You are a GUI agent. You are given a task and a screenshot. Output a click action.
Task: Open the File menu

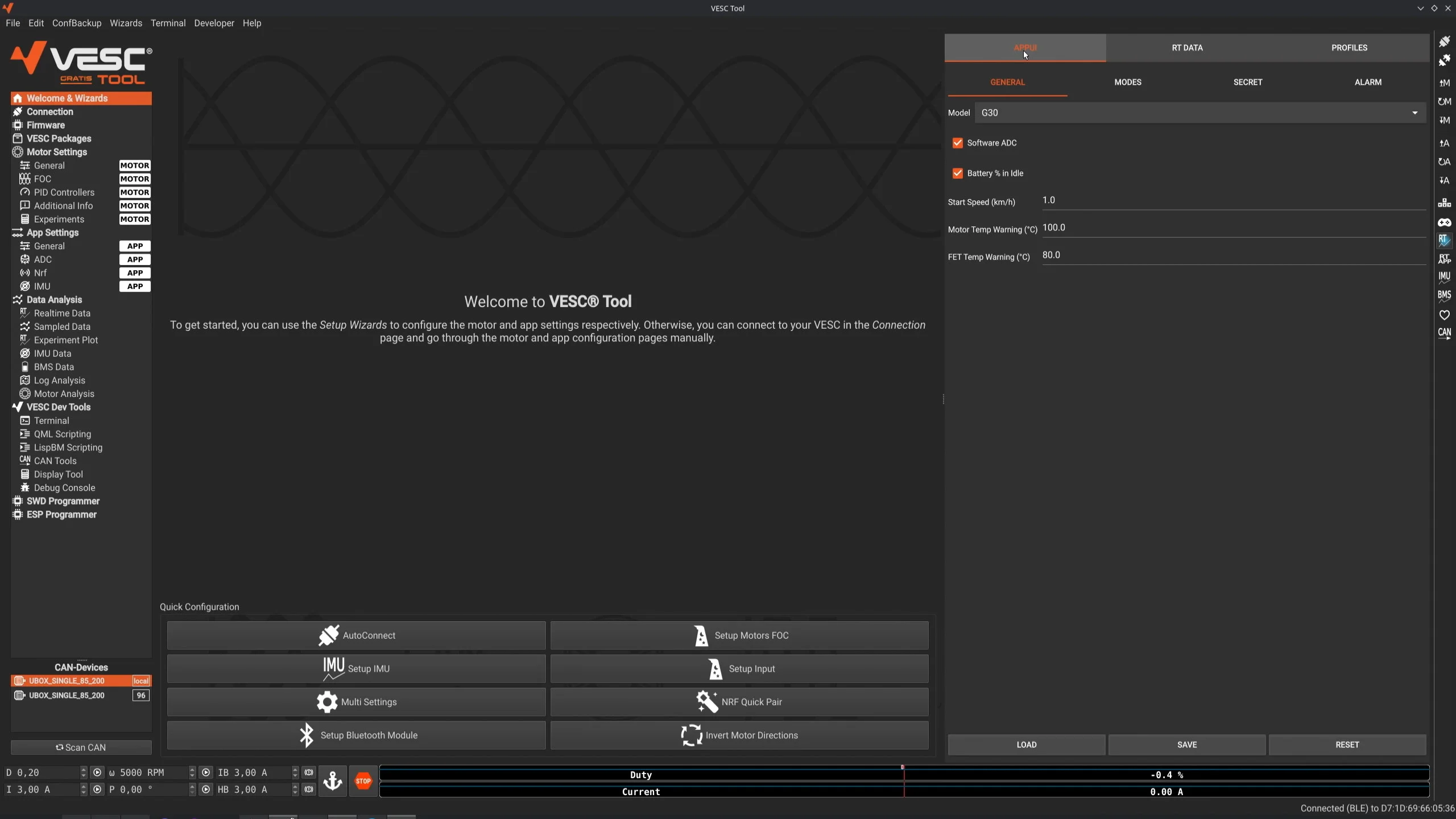(13, 23)
